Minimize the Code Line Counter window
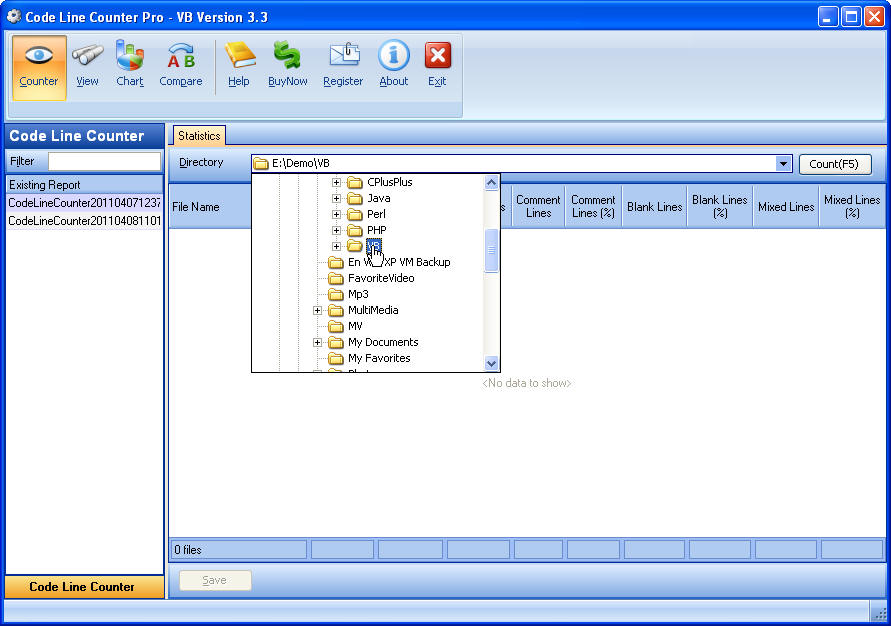891x626 pixels. pyautogui.click(x=828, y=17)
